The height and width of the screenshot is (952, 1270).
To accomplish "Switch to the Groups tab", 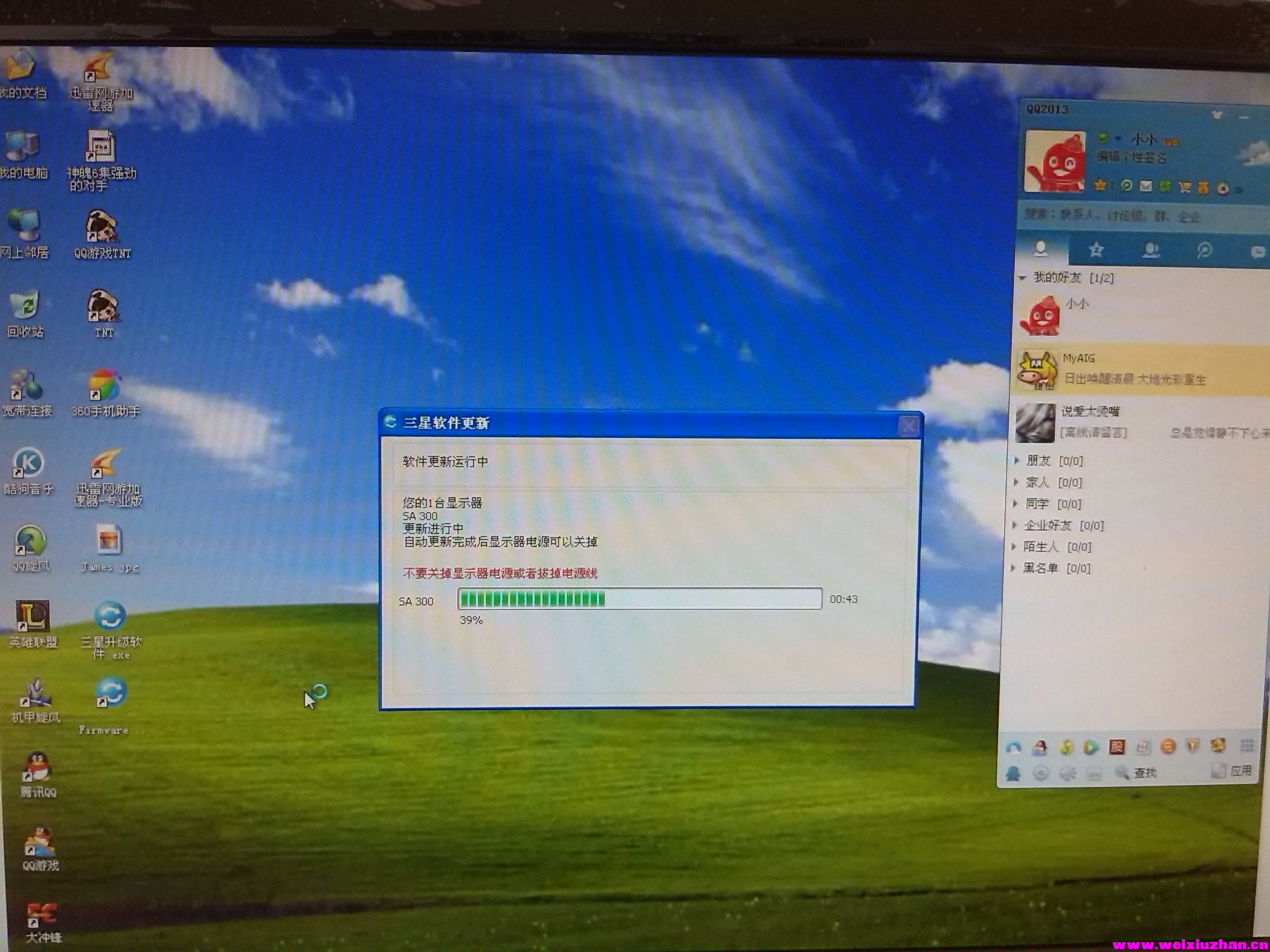I will click(1150, 250).
